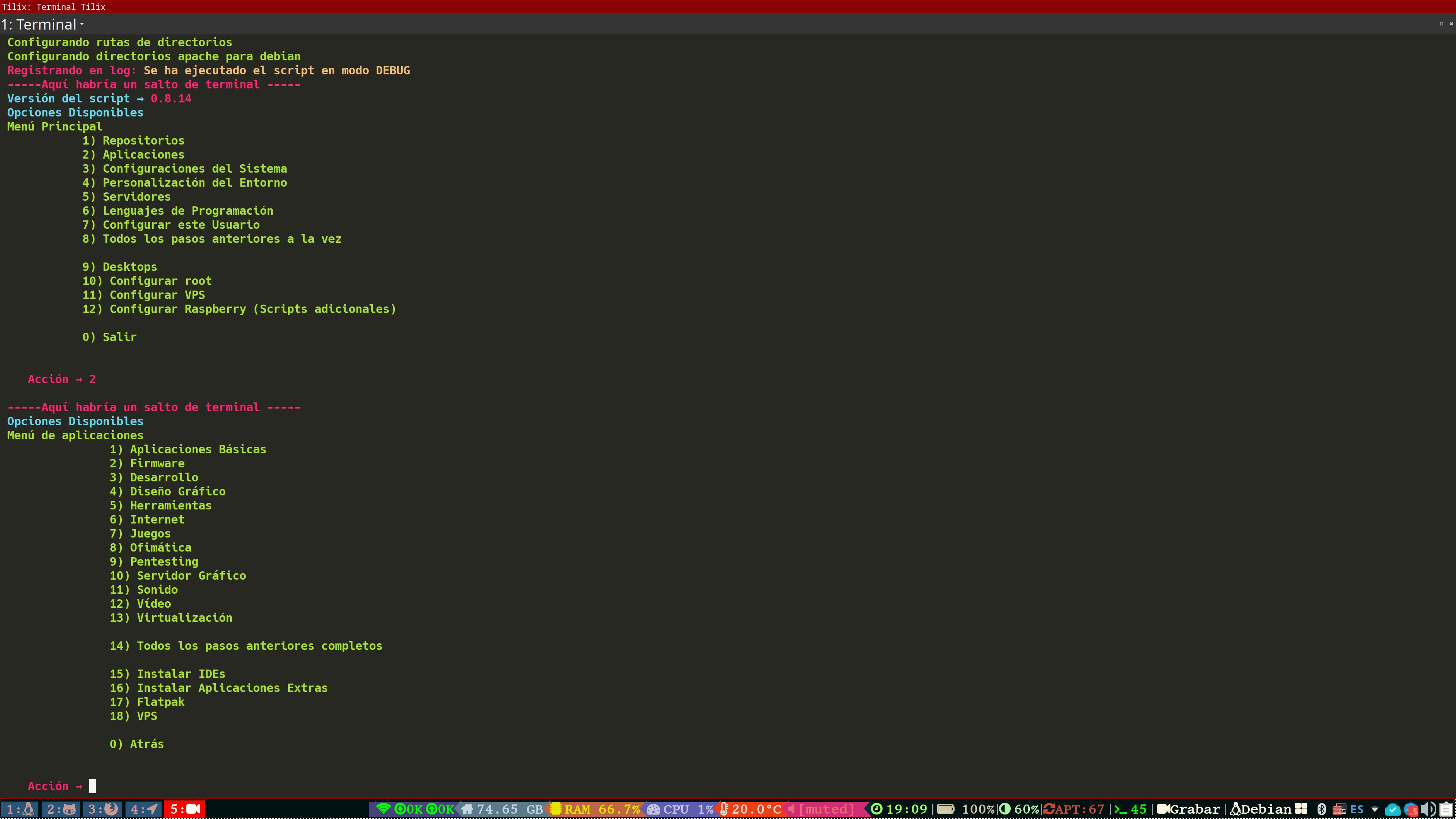Click the terminal prompt at Acción cursor

[92, 786]
